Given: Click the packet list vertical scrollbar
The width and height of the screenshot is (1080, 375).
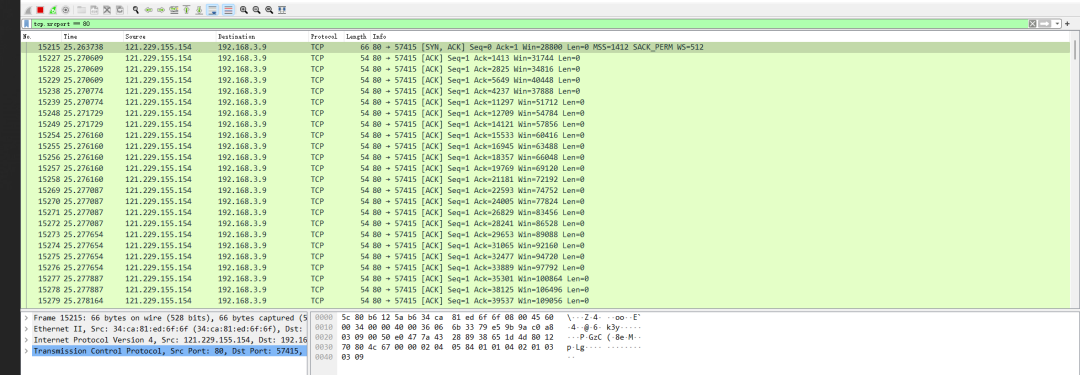Looking at the screenshot, I should 1075,172.
